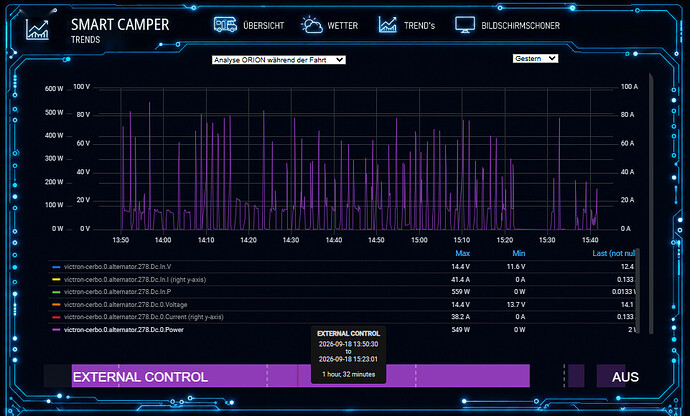690x416 pixels.
Task: Open the BILDSCHIRMSCHONER menu item
Action: [x=521, y=26]
